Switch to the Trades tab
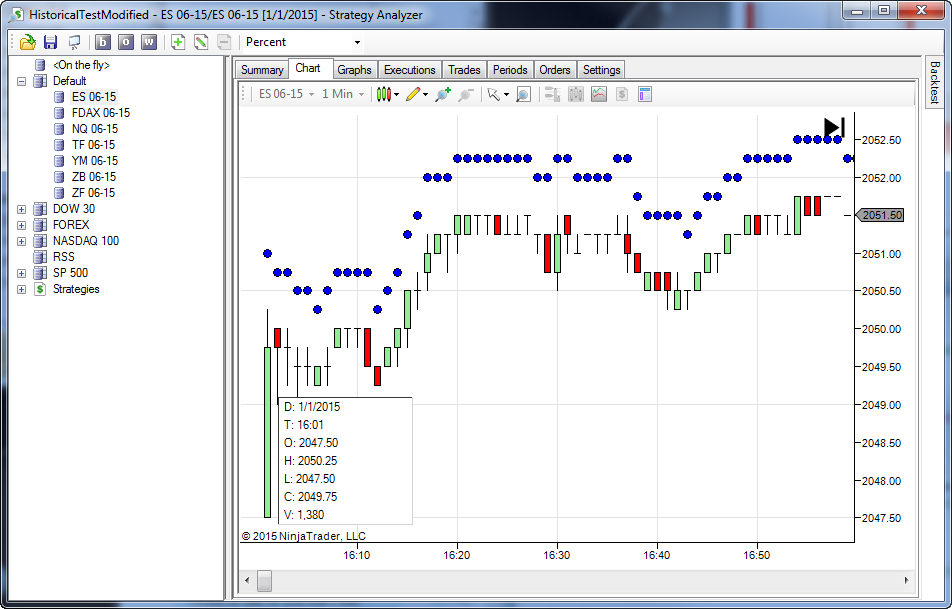 point(464,70)
